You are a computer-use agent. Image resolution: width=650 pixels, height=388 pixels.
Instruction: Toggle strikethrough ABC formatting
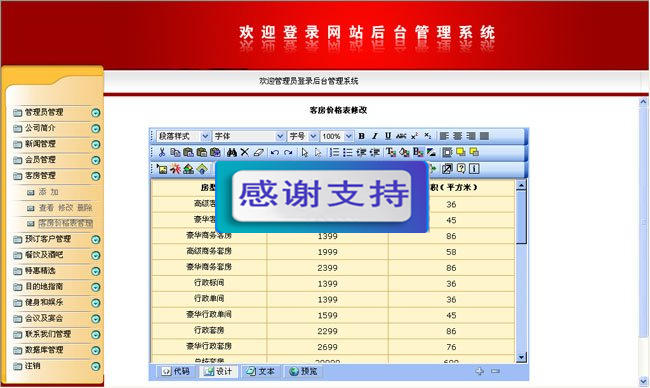(401, 136)
